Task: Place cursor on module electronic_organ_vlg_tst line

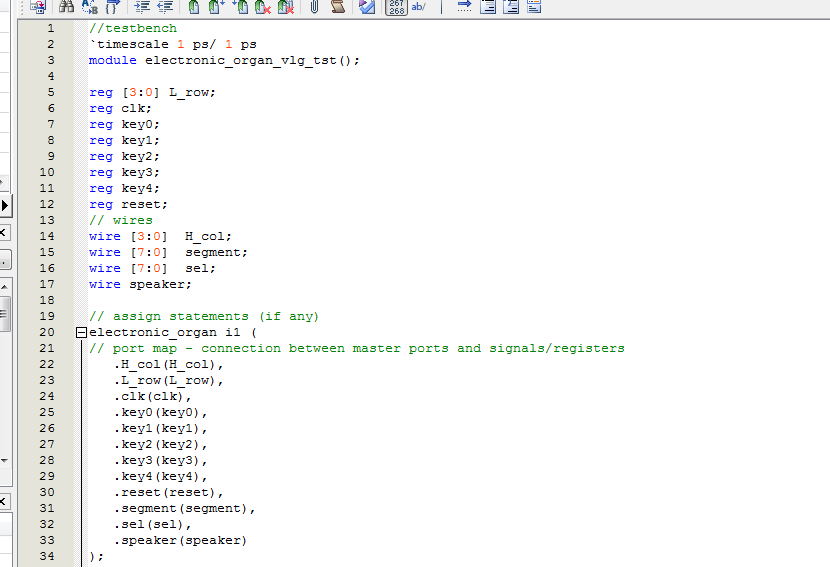Action: coord(224,60)
